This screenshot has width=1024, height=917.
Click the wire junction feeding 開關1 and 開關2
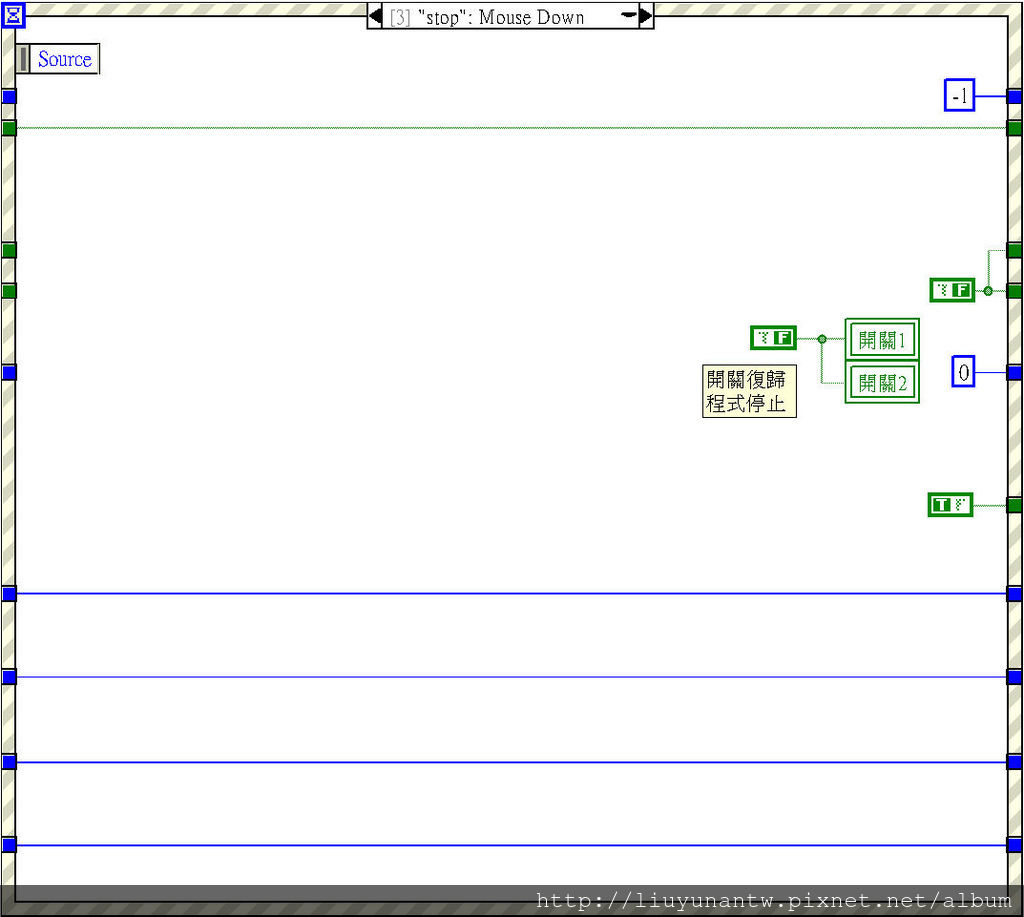[x=822, y=339]
